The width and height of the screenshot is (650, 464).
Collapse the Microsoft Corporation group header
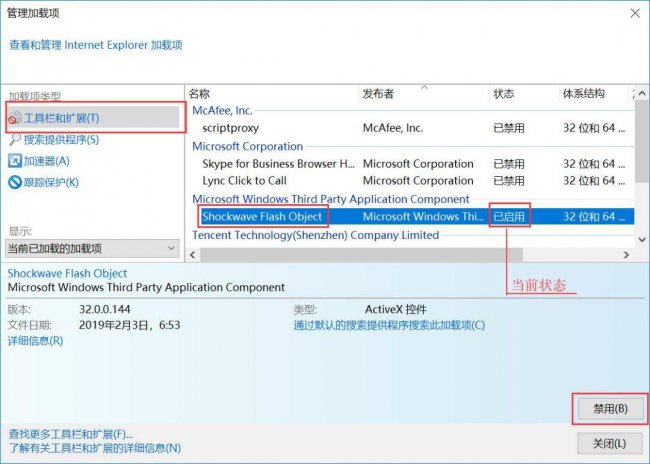click(247, 146)
